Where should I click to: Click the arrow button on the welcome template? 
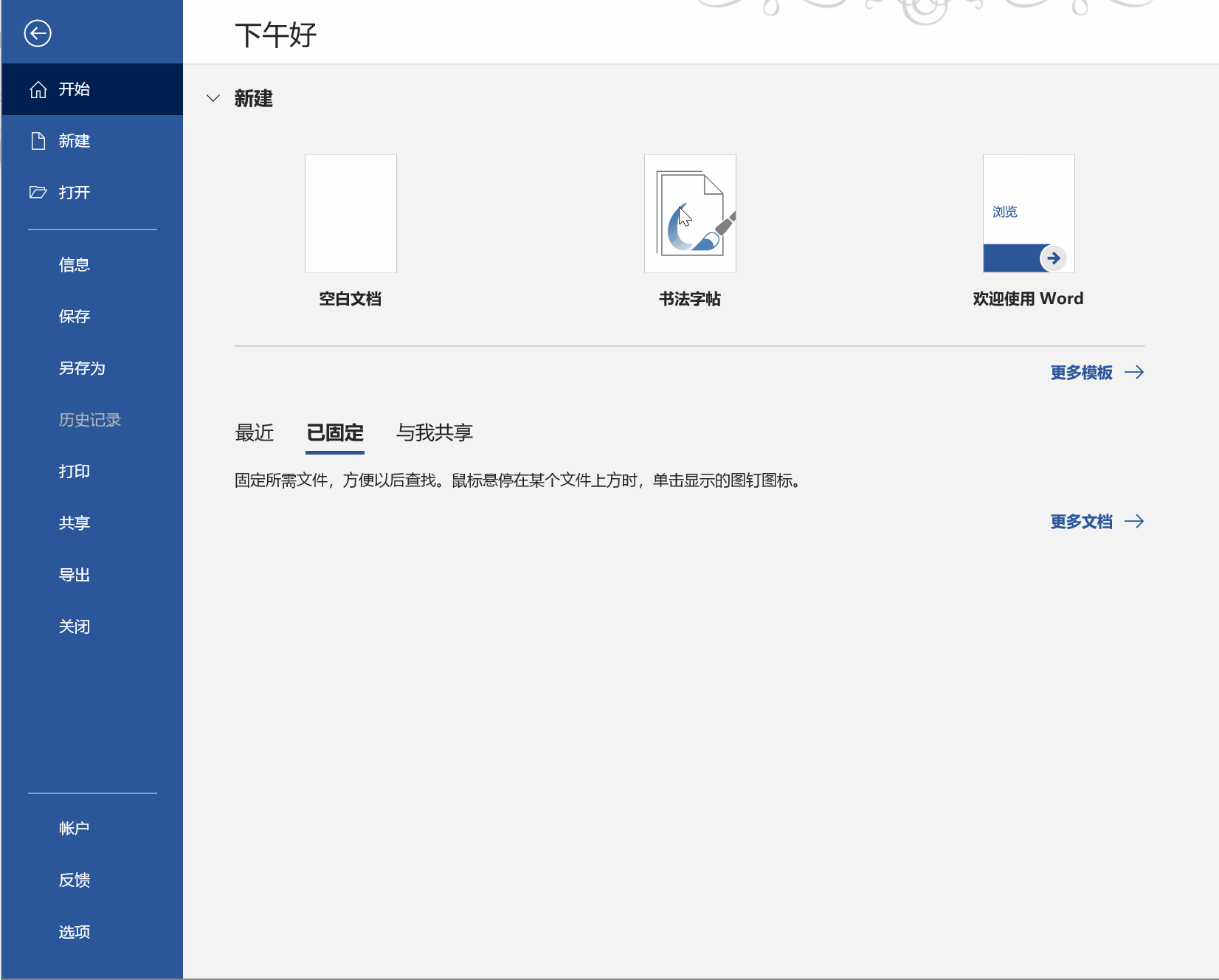1053,258
